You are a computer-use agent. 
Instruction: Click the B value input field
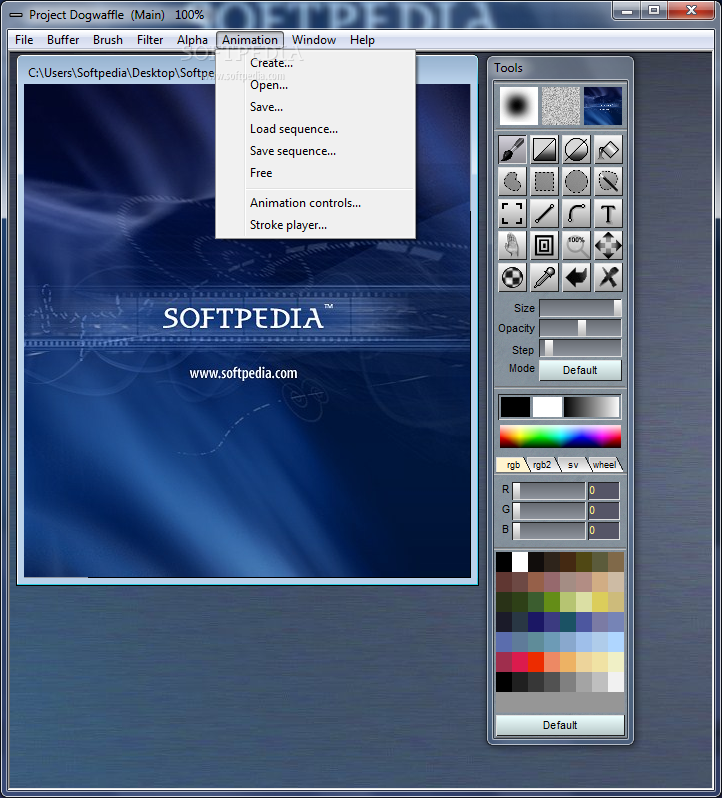603,530
